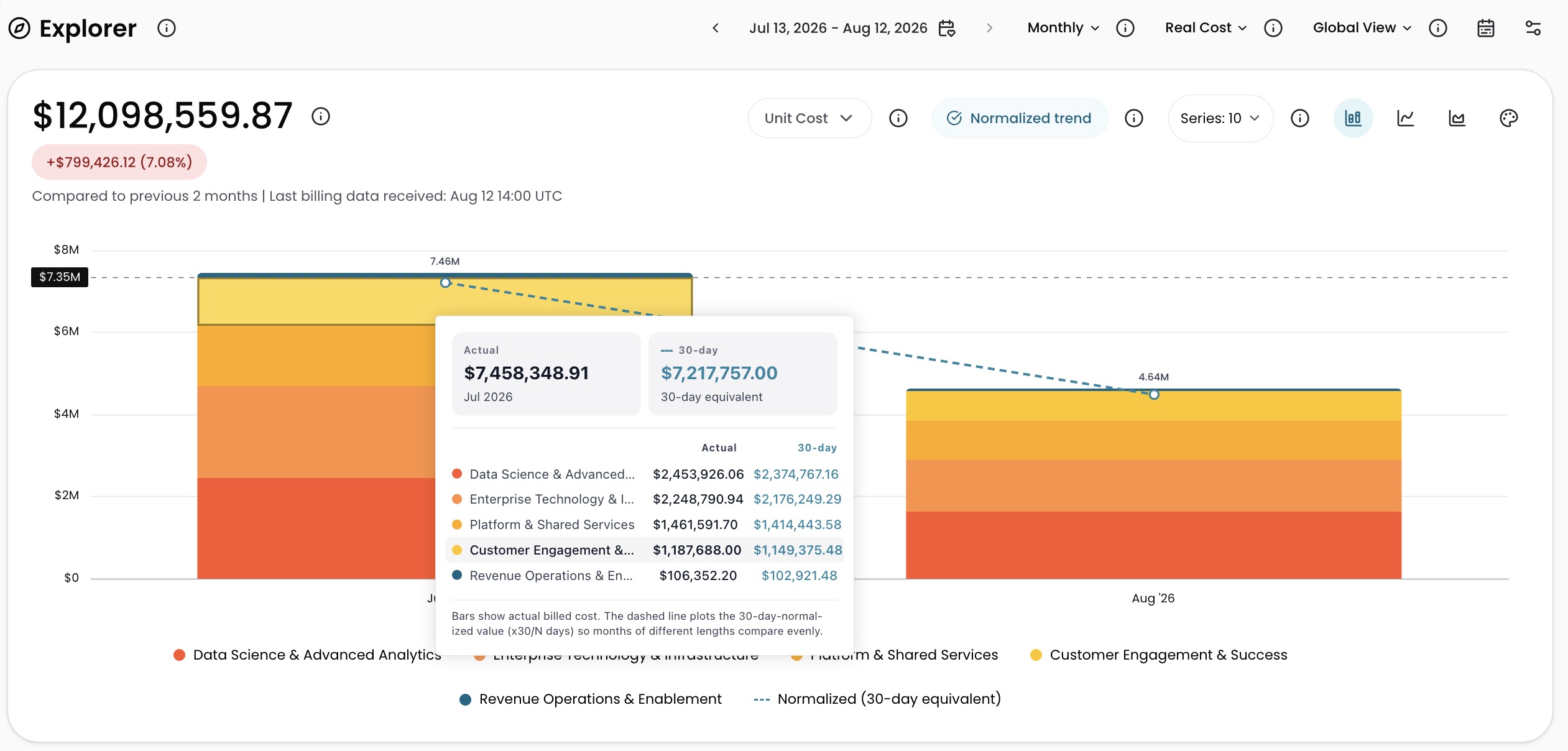Open the filter settings sliders icon
Viewport: 1568px width, 751px height.
pyautogui.click(x=1533, y=28)
